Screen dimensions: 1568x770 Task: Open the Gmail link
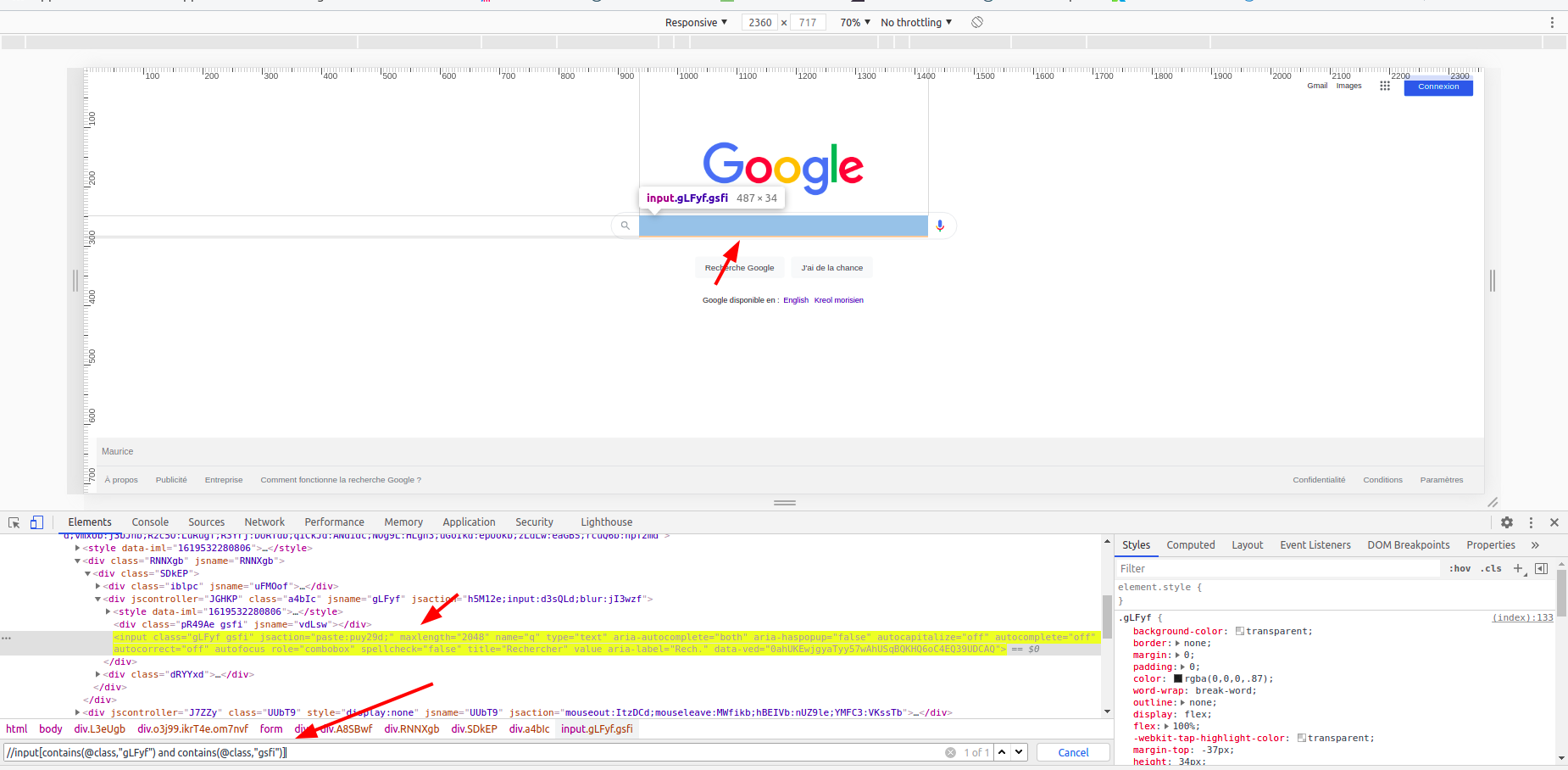pos(1317,86)
